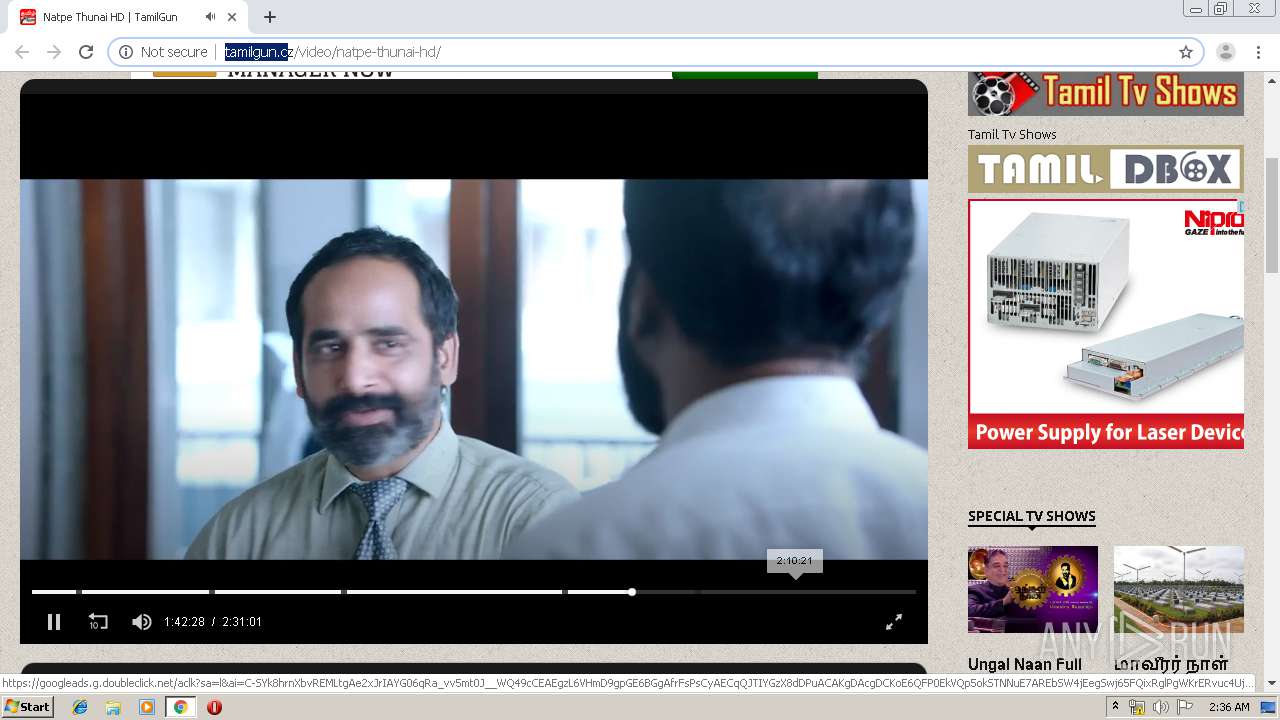Open a new browser tab

(x=270, y=17)
